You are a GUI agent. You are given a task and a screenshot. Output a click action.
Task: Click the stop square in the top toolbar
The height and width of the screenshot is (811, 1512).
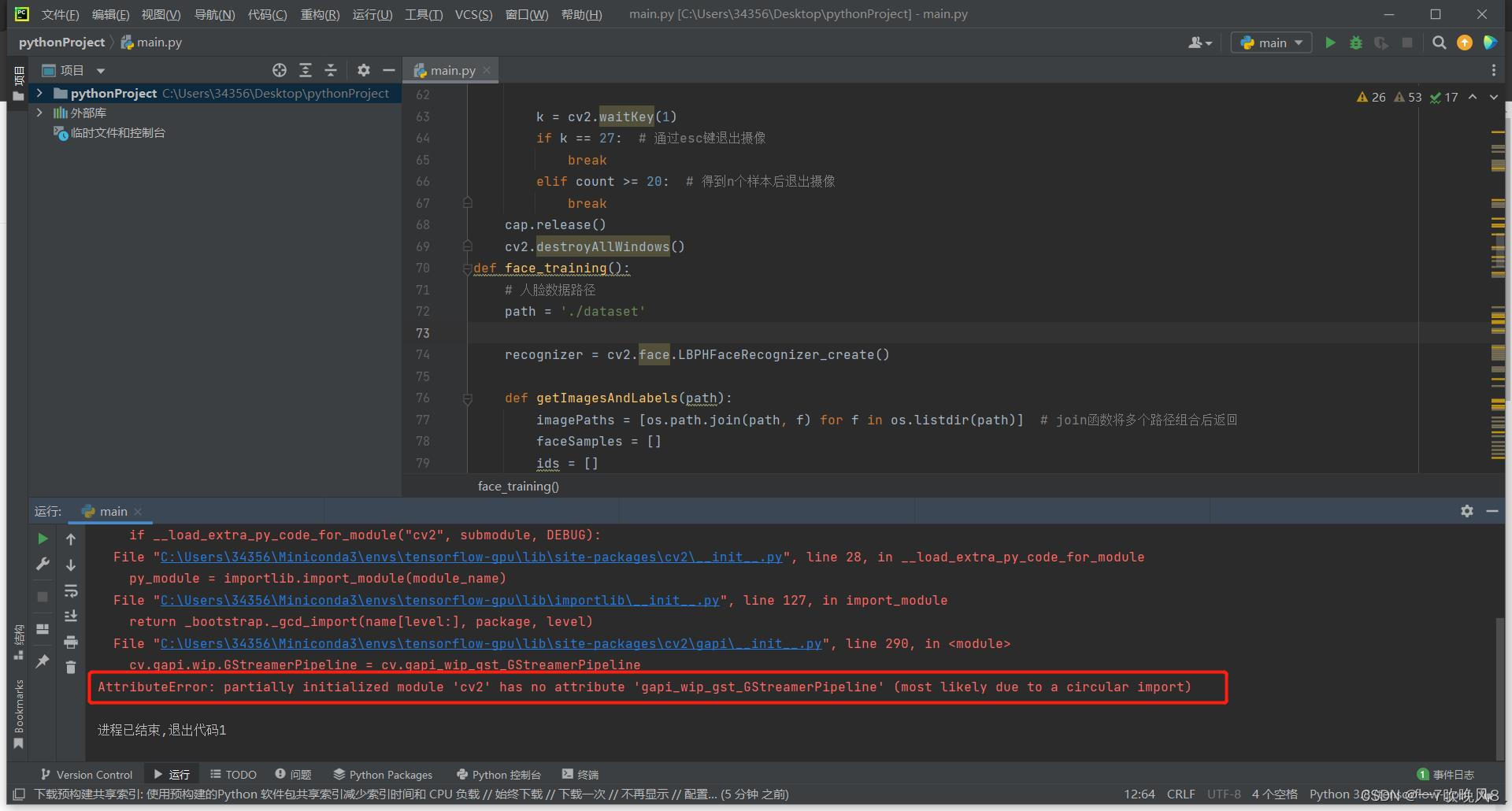click(1407, 43)
